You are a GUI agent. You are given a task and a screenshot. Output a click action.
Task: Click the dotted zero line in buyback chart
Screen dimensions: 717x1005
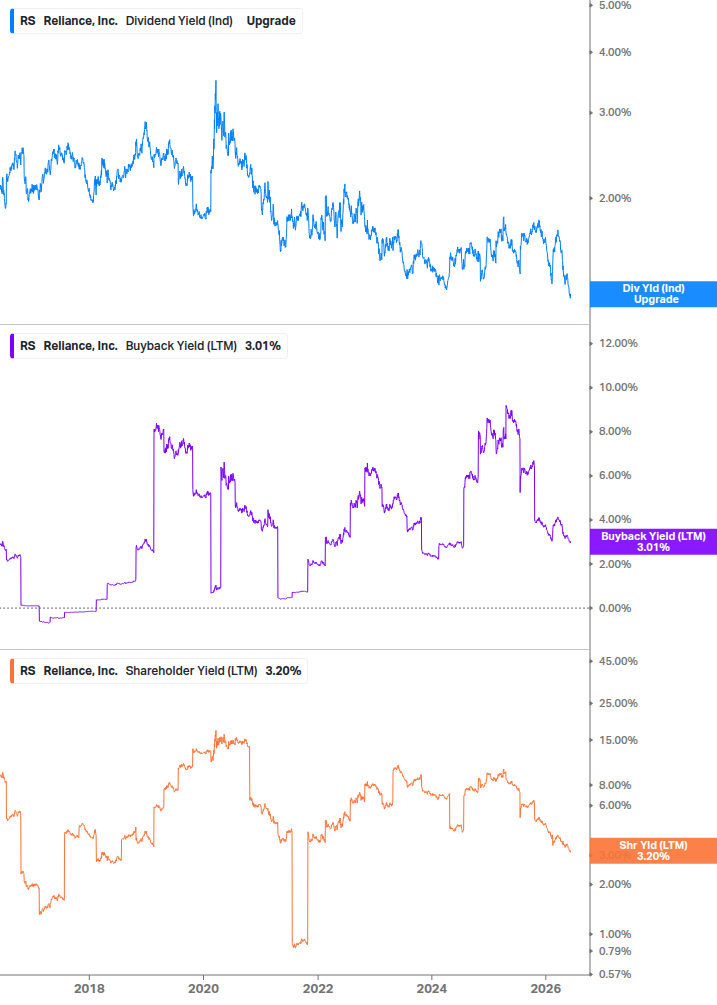click(x=295, y=608)
